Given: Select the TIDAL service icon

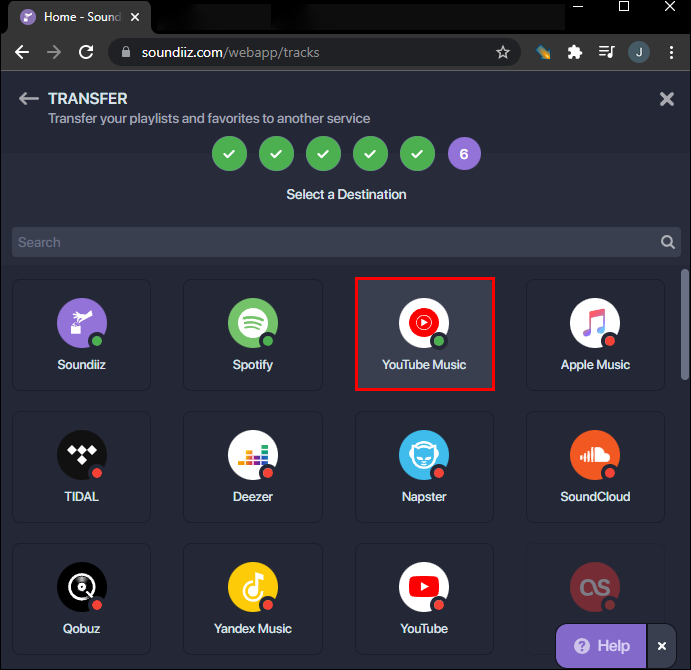Looking at the screenshot, I should click(x=82, y=466).
